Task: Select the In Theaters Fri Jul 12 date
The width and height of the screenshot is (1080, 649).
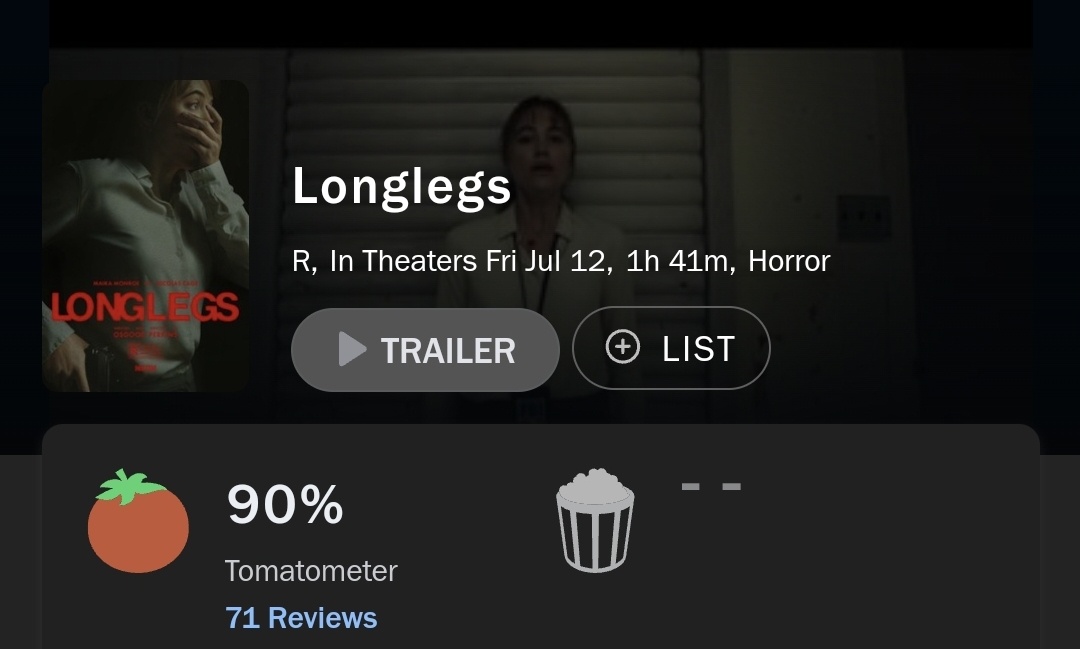Action: (469, 262)
